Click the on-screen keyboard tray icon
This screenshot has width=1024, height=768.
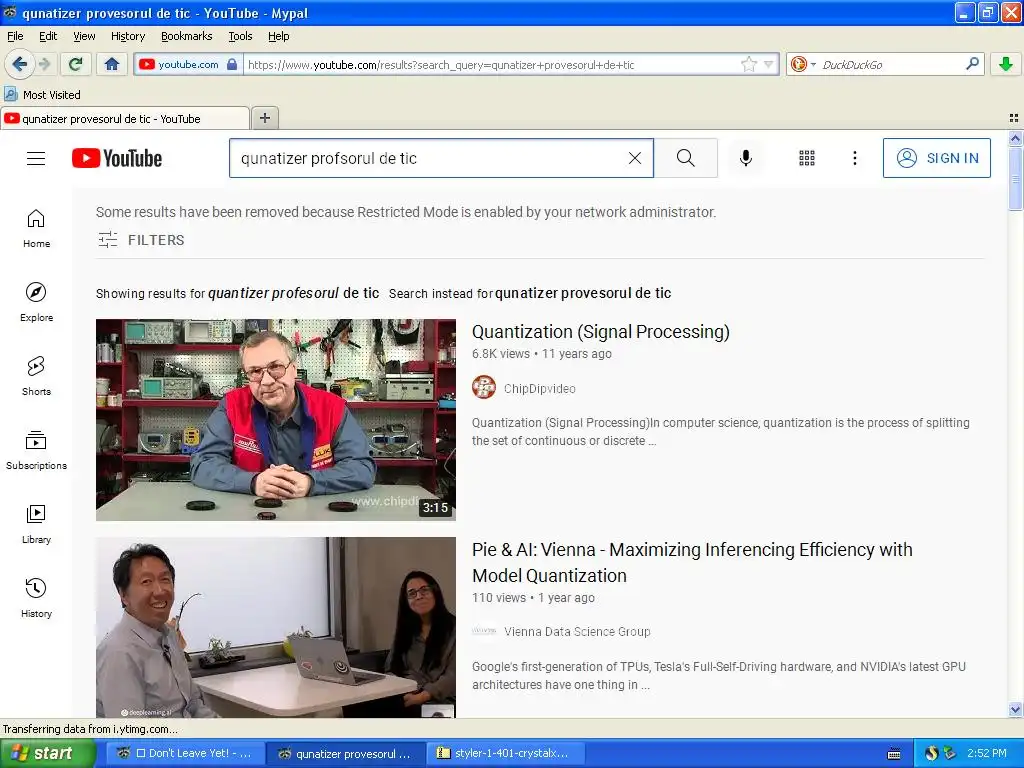tap(894, 754)
